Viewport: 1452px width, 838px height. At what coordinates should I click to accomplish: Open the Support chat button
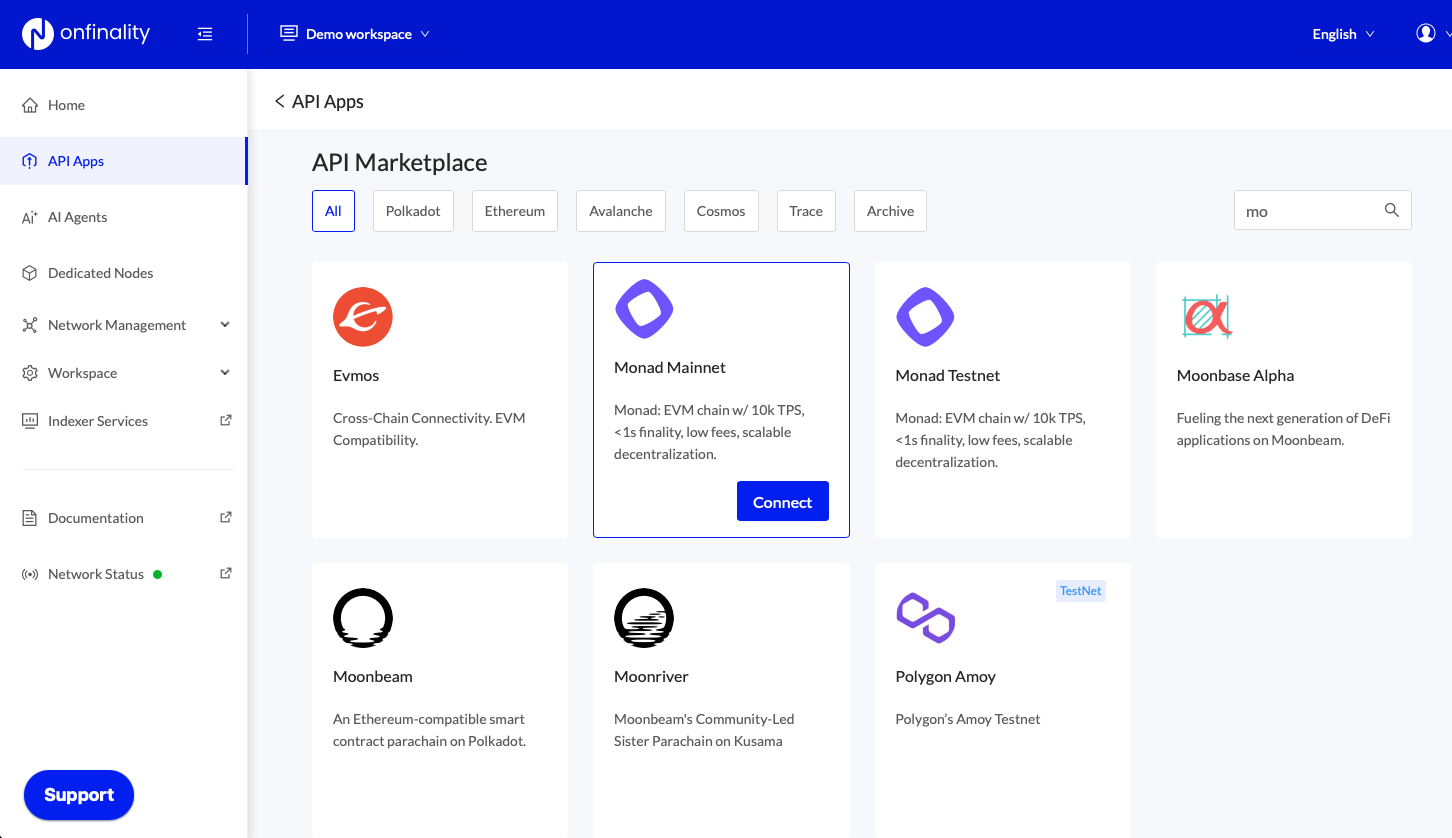(x=79, y=795)
